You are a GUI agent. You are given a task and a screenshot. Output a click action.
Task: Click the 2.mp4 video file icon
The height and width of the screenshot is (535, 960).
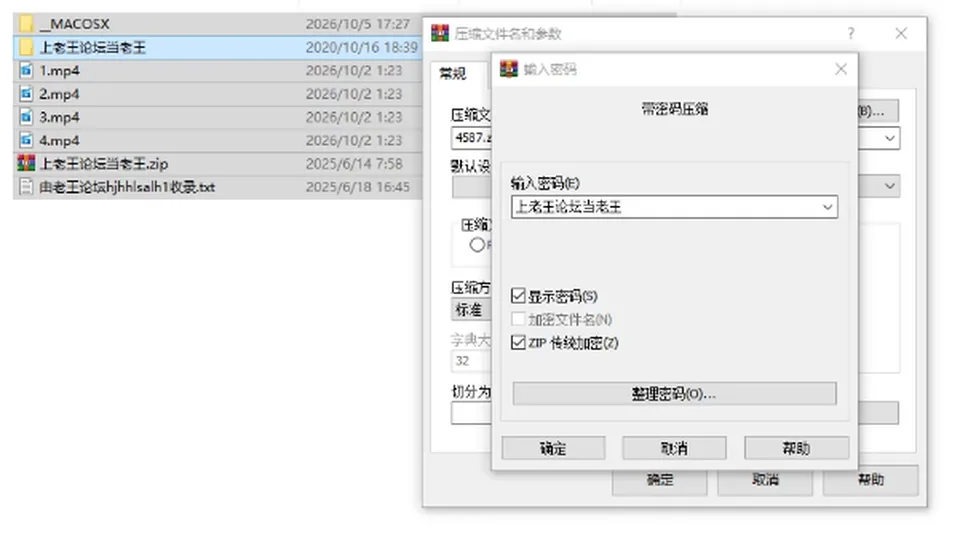26,94
